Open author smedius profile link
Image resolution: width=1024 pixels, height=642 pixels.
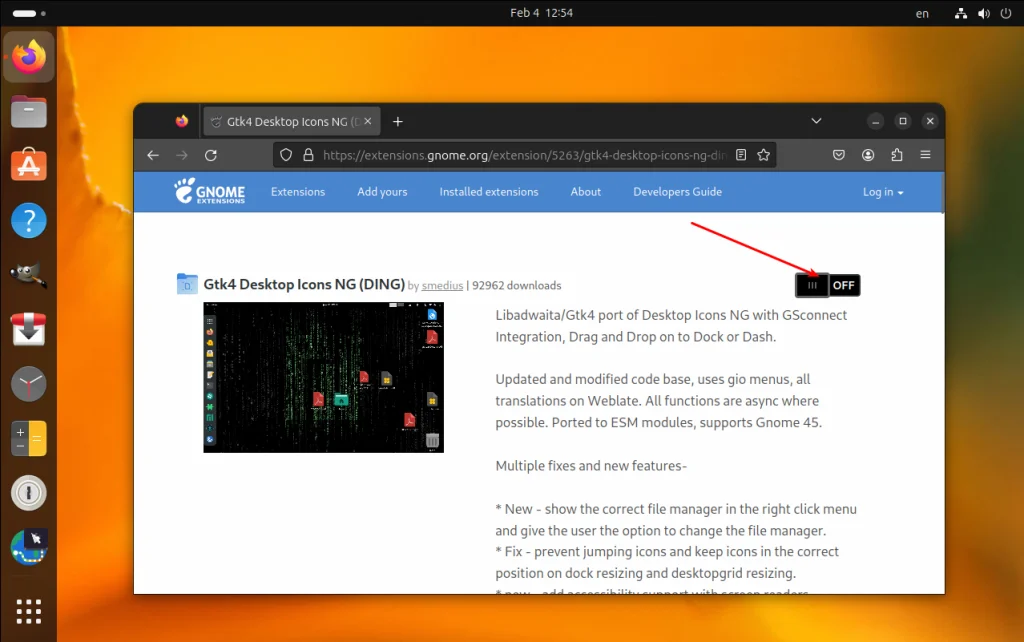coord(442,285)
